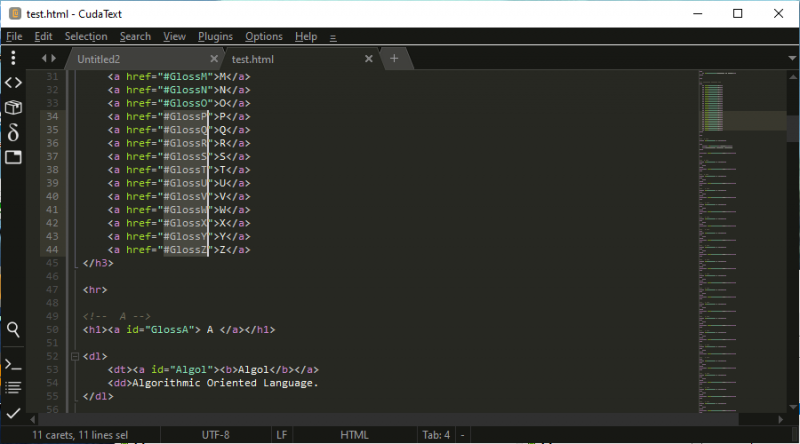
Task: Open the Help menu
Action: pyautogui.click(x=306, y=37)
